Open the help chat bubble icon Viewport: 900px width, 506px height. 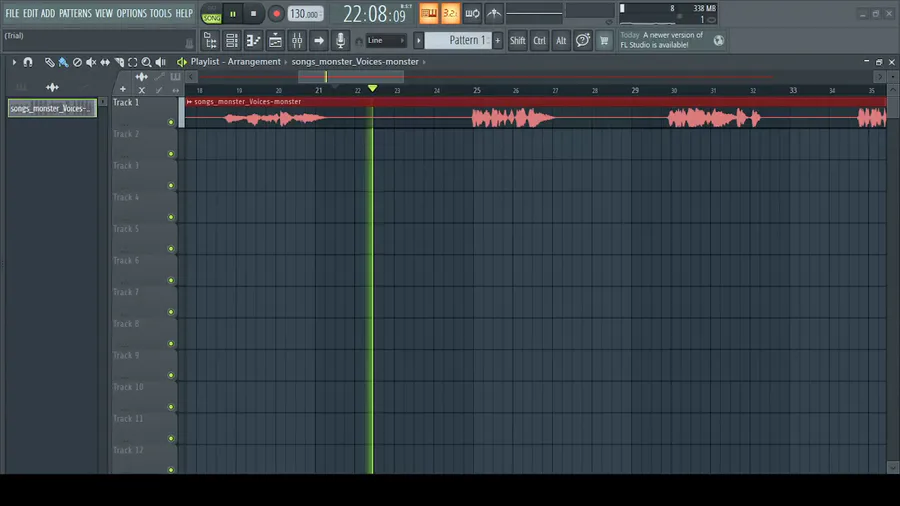pyautogui.click(x=583, y=41)
